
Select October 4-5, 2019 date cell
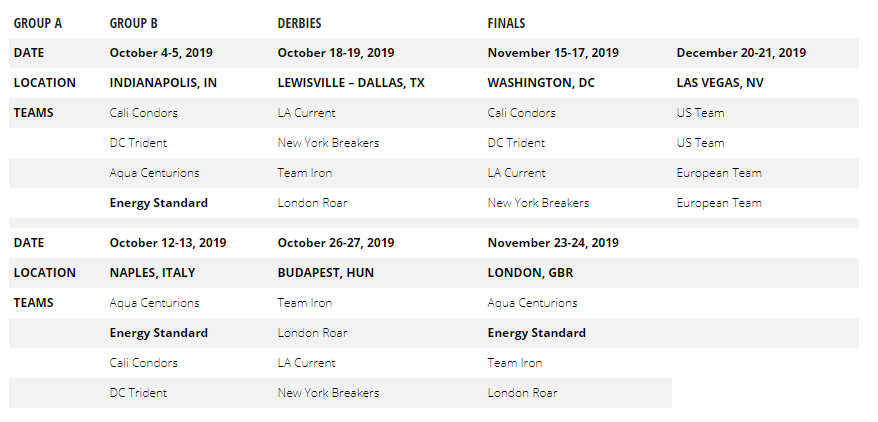pyautogui.click(x=161, y=53)
